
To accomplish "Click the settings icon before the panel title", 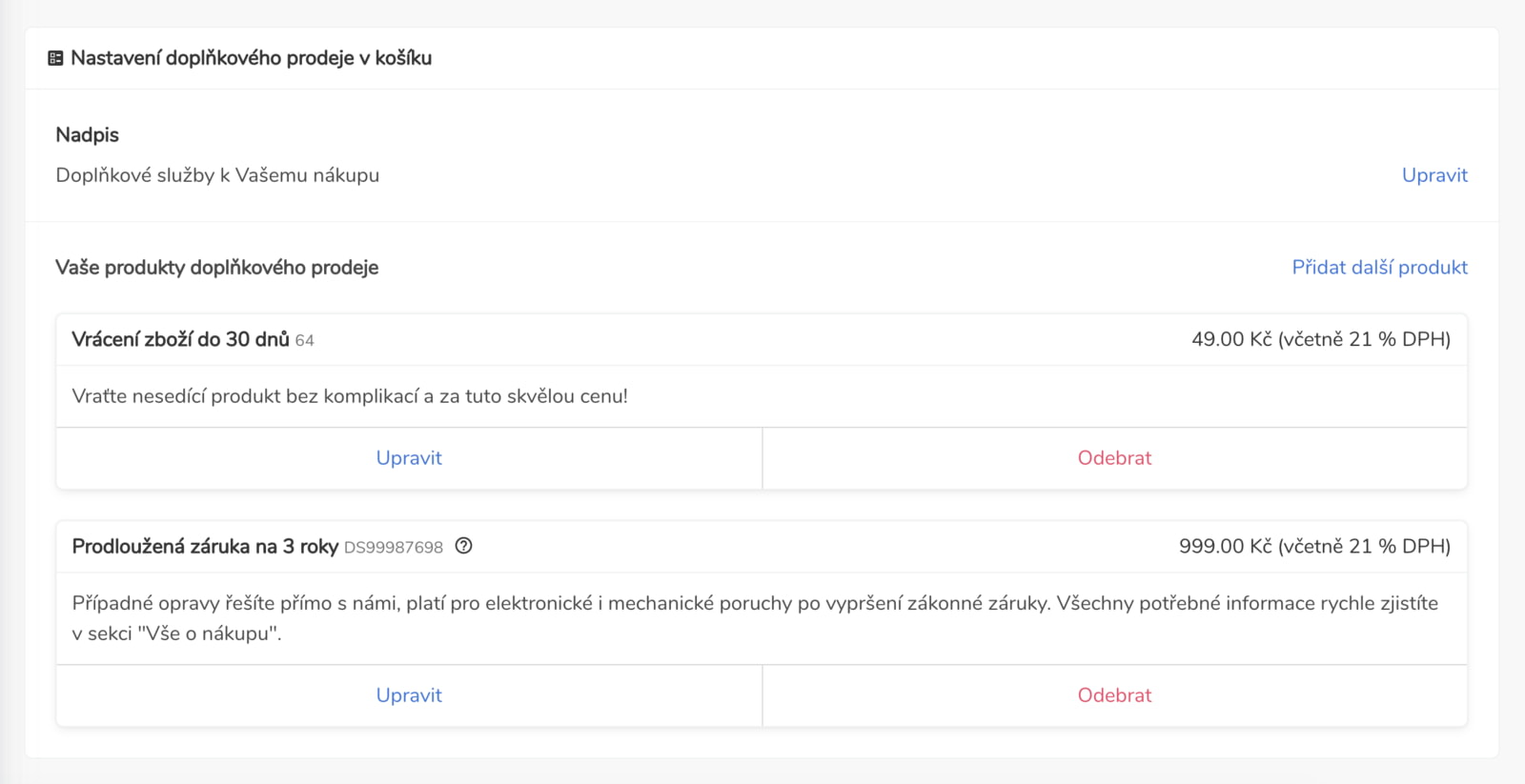I will pos(55,58).
